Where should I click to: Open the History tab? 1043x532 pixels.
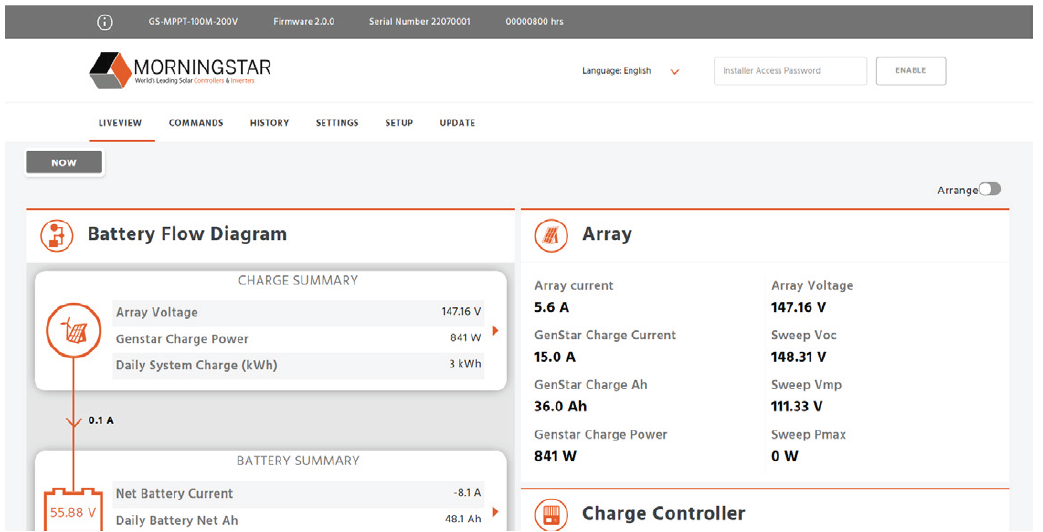point(269,123)
